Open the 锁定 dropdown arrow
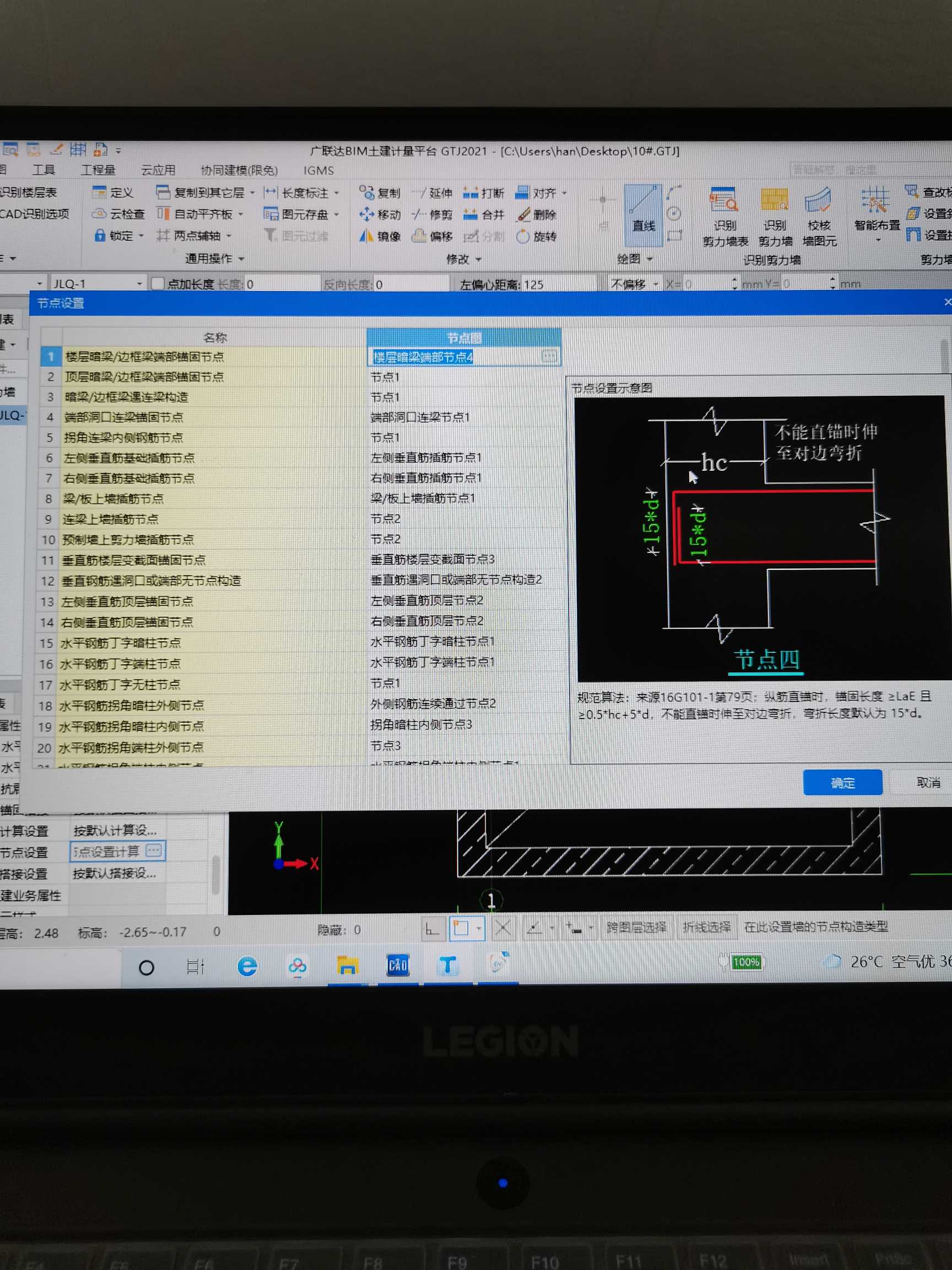Viewport: 952px width, 1270px height. tap(140, 235)
